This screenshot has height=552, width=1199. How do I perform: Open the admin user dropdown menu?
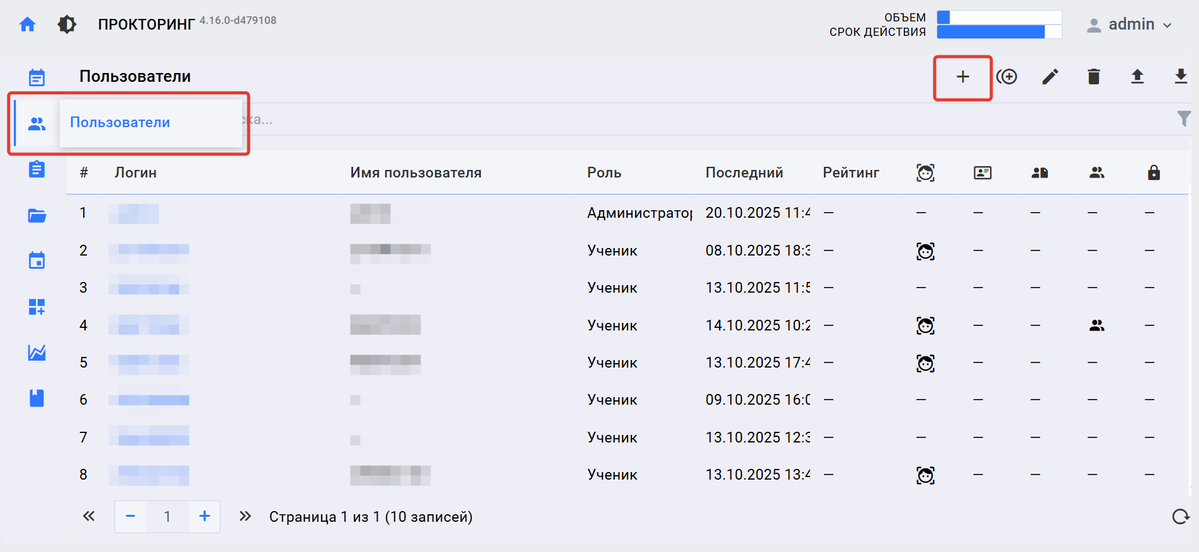click(1129, 25)
